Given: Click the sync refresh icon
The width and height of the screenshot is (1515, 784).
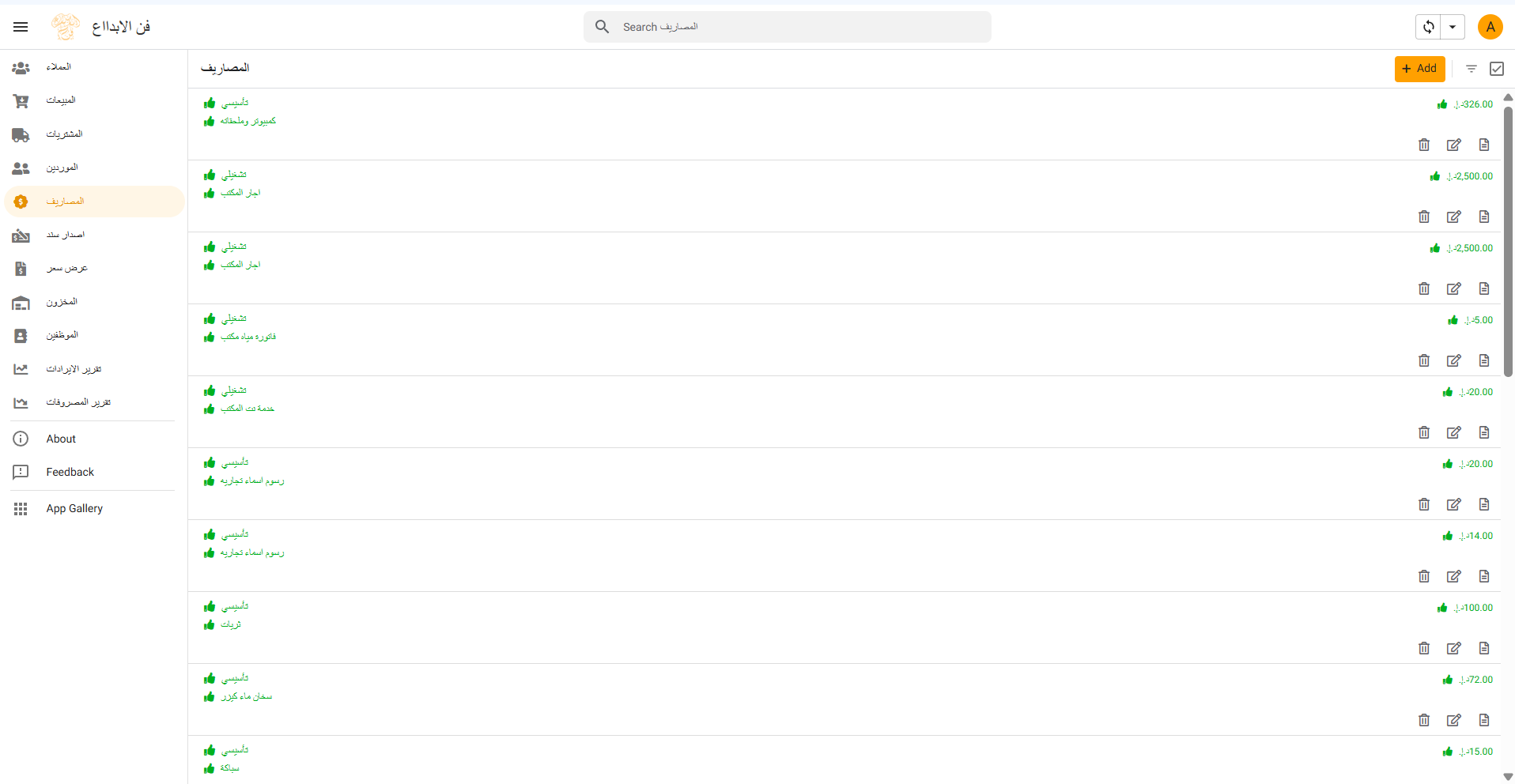Looking at the screenshot, I should [x=1428, y=27].
